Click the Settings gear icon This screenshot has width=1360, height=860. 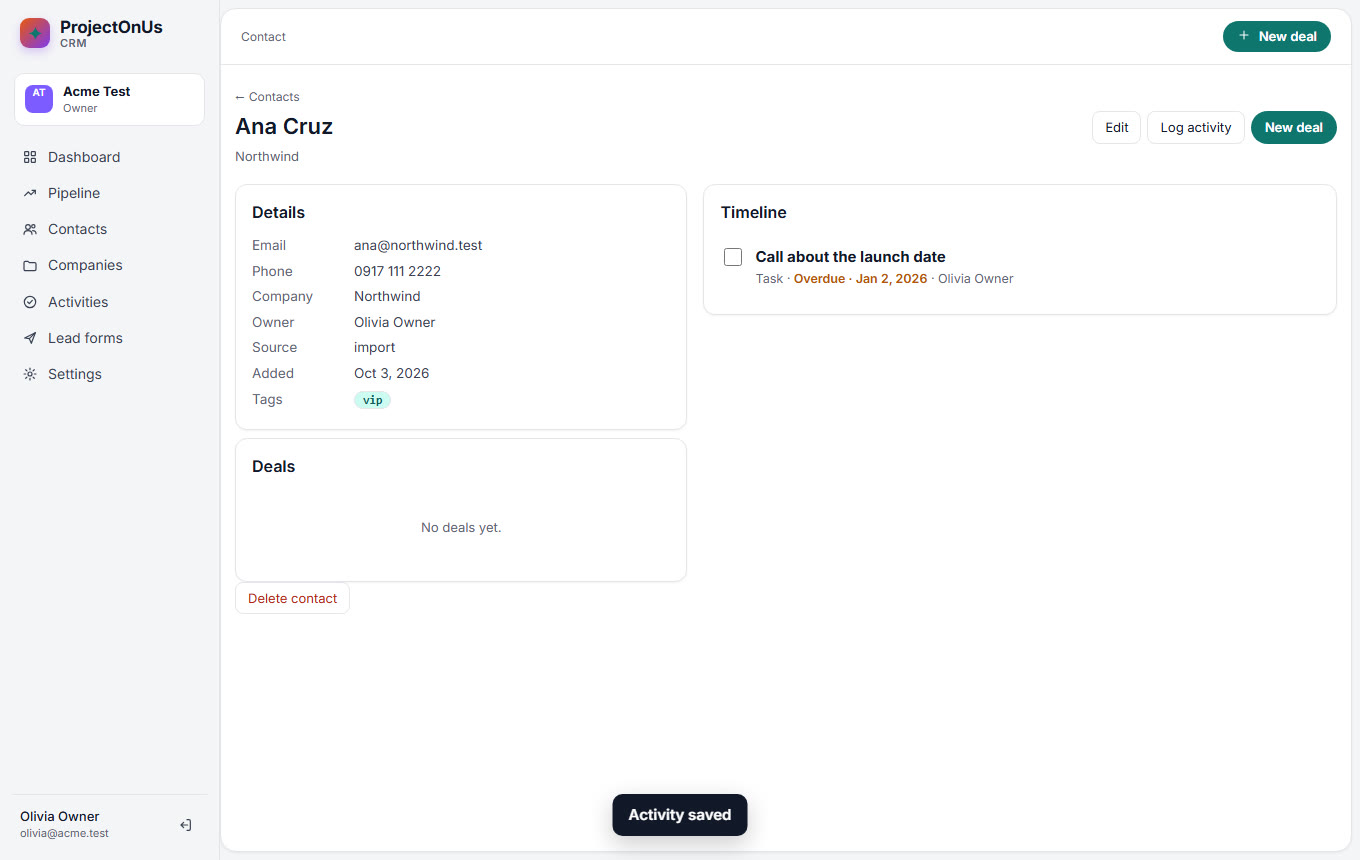click(30, 374)
